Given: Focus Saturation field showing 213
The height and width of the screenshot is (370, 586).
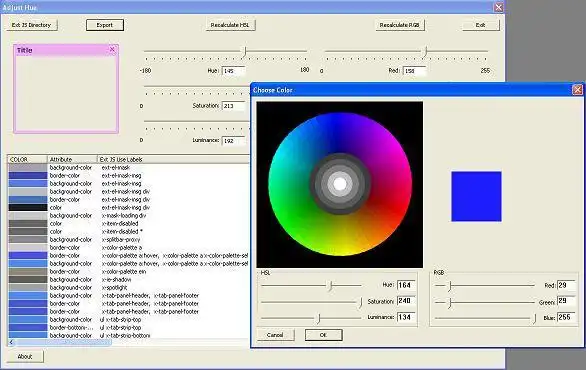Looking at the screenshot, I should pos(233,106).
